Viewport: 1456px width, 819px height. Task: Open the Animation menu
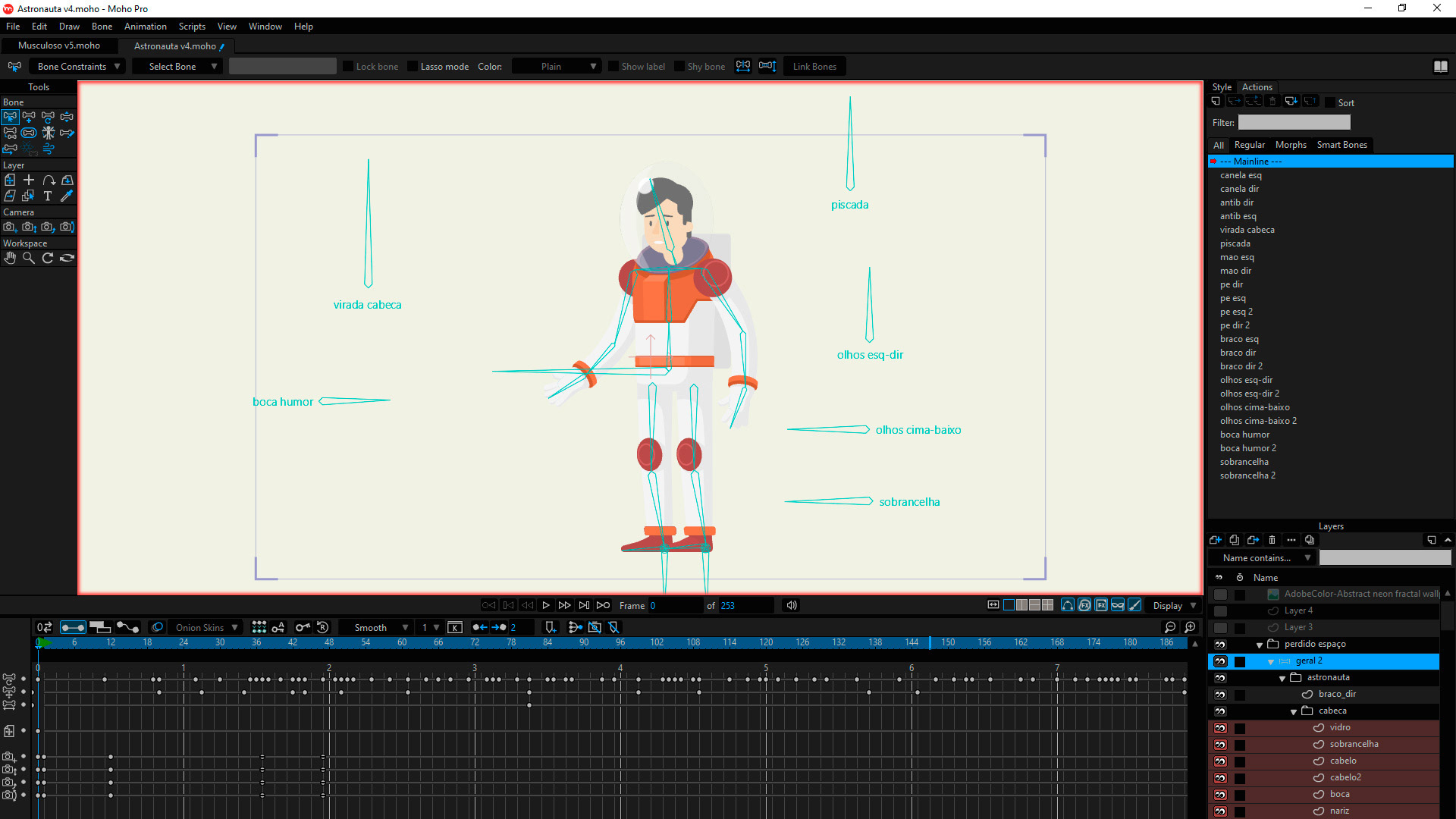click(x=145, y=27)
